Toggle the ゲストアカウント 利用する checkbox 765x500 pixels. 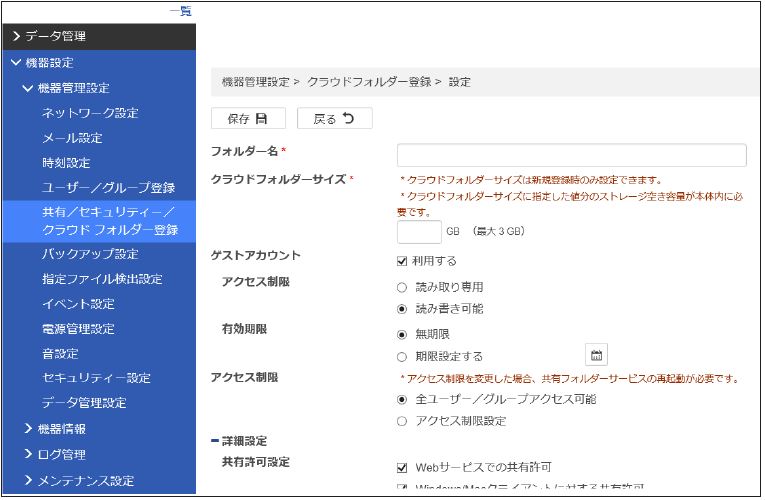click(x=402, y=261)
